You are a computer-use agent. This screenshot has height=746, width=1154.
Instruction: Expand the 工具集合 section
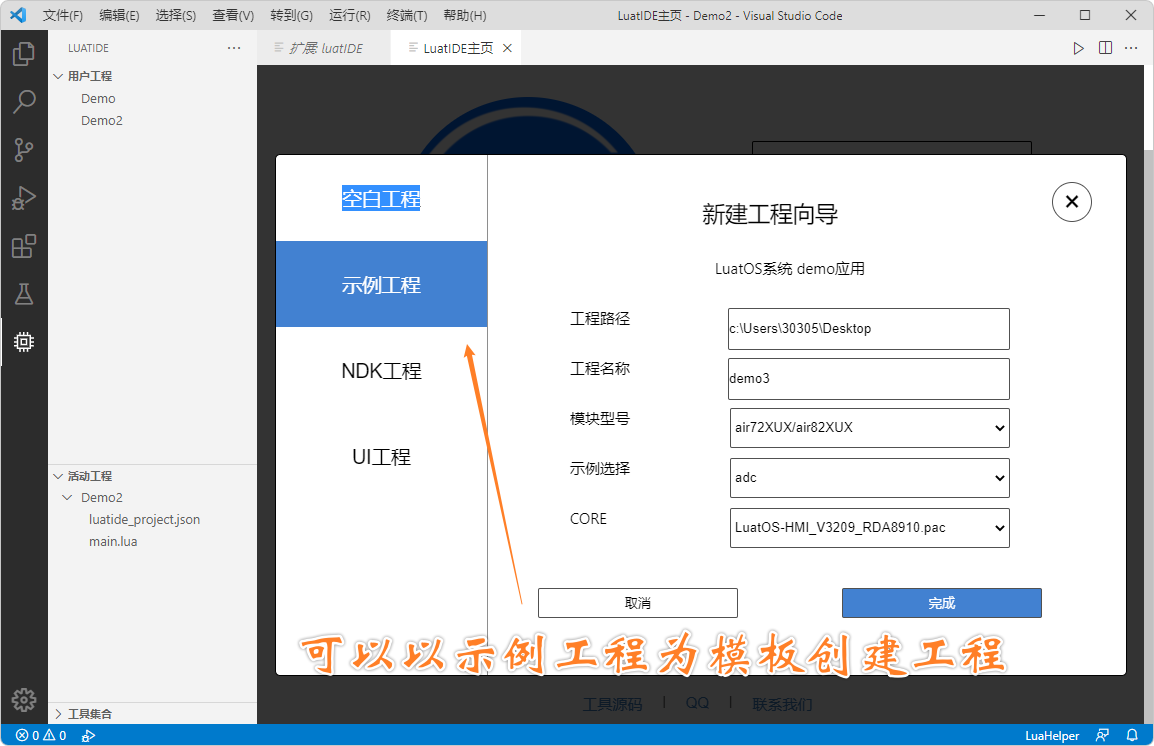58,714
